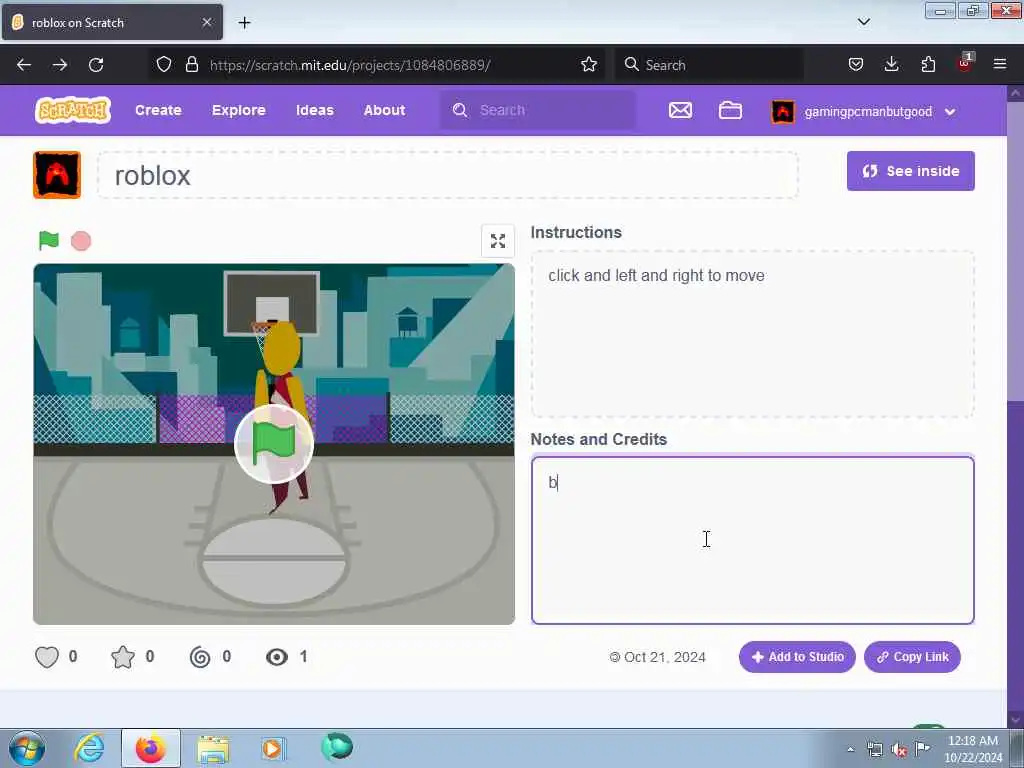The width and height of the screenshot is (1024, 768).
Task: Close the 'roblox on Scratch' tab
Action: click(206, 22)
